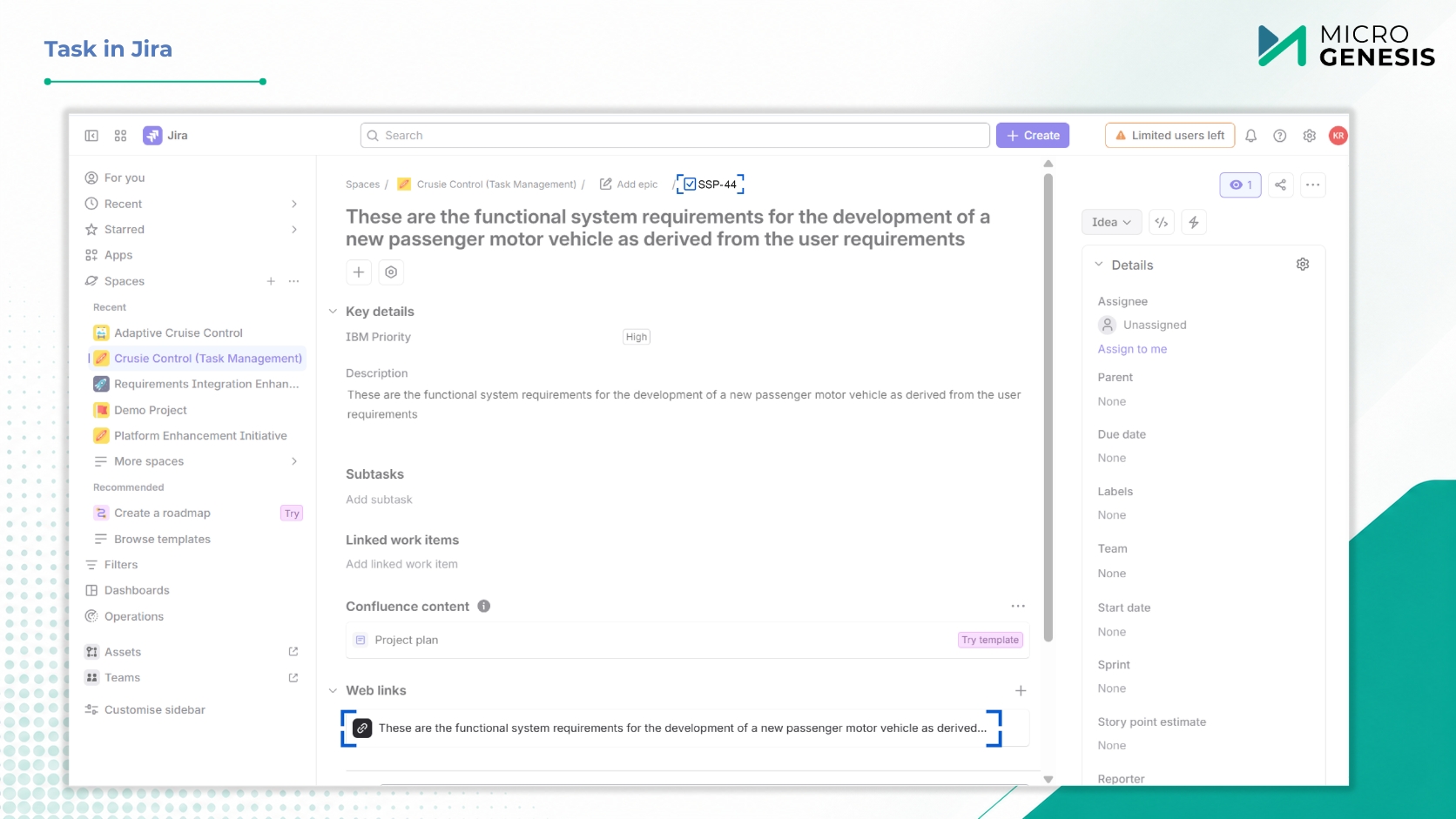Click the target icon under the title
This screenshot has width=1456, height=819.
coord(391,272)
